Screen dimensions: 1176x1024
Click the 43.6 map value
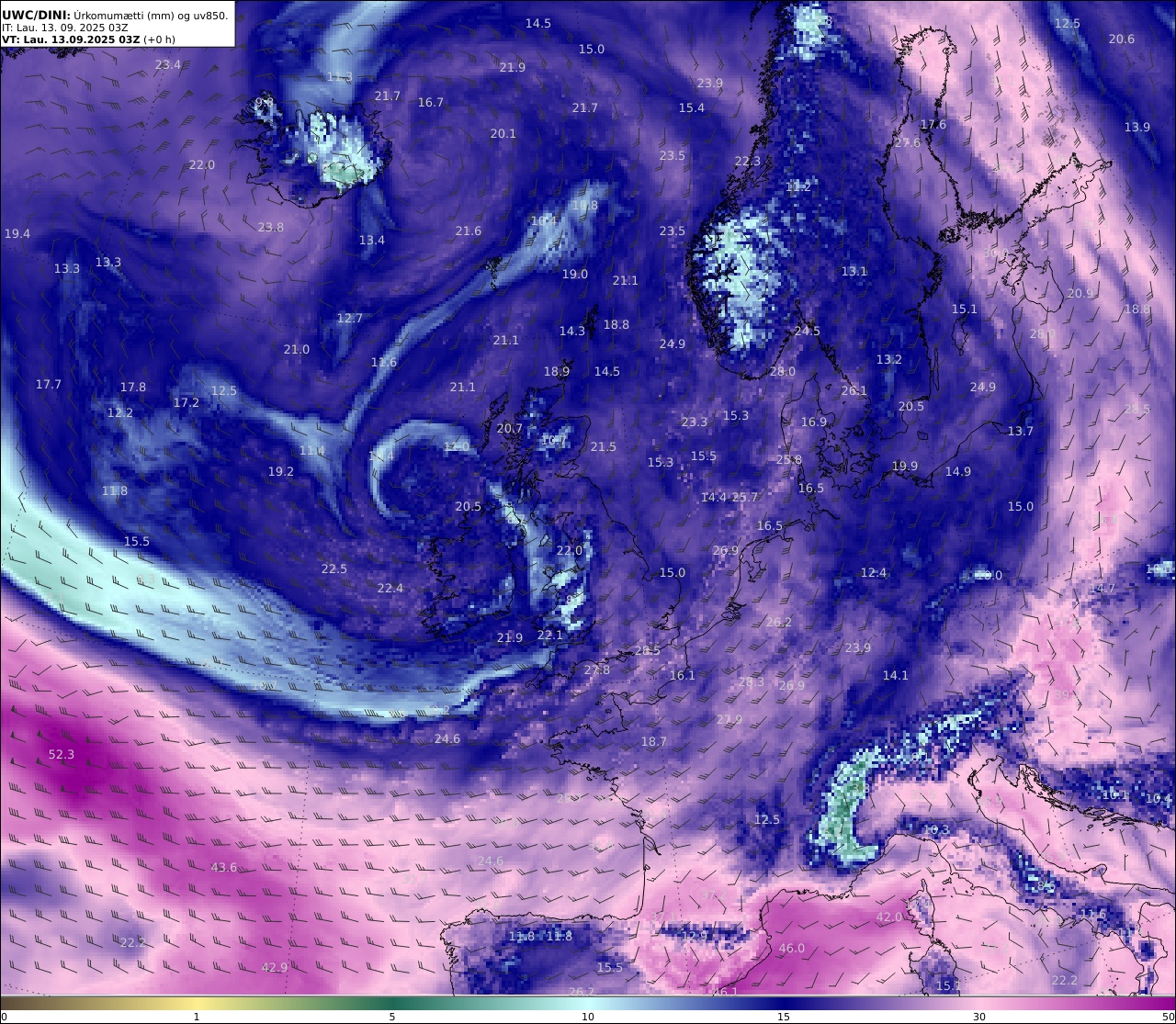coord(224,867)
